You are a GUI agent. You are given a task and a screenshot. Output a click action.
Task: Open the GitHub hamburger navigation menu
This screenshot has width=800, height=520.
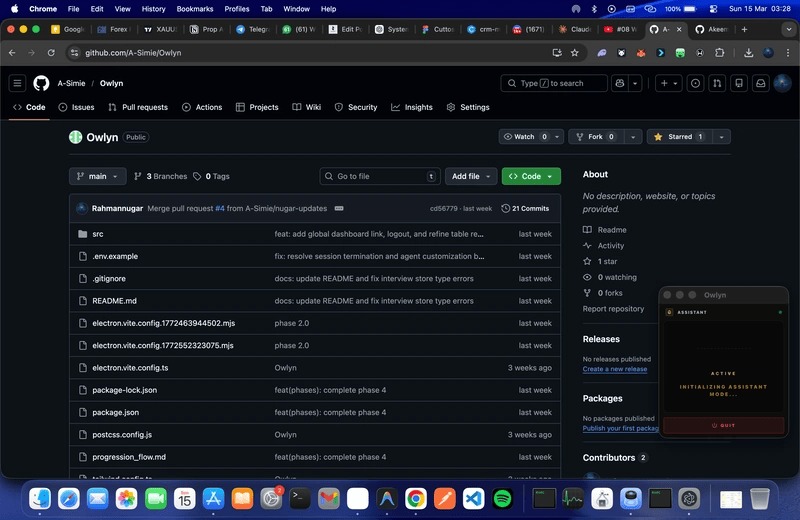17,83
